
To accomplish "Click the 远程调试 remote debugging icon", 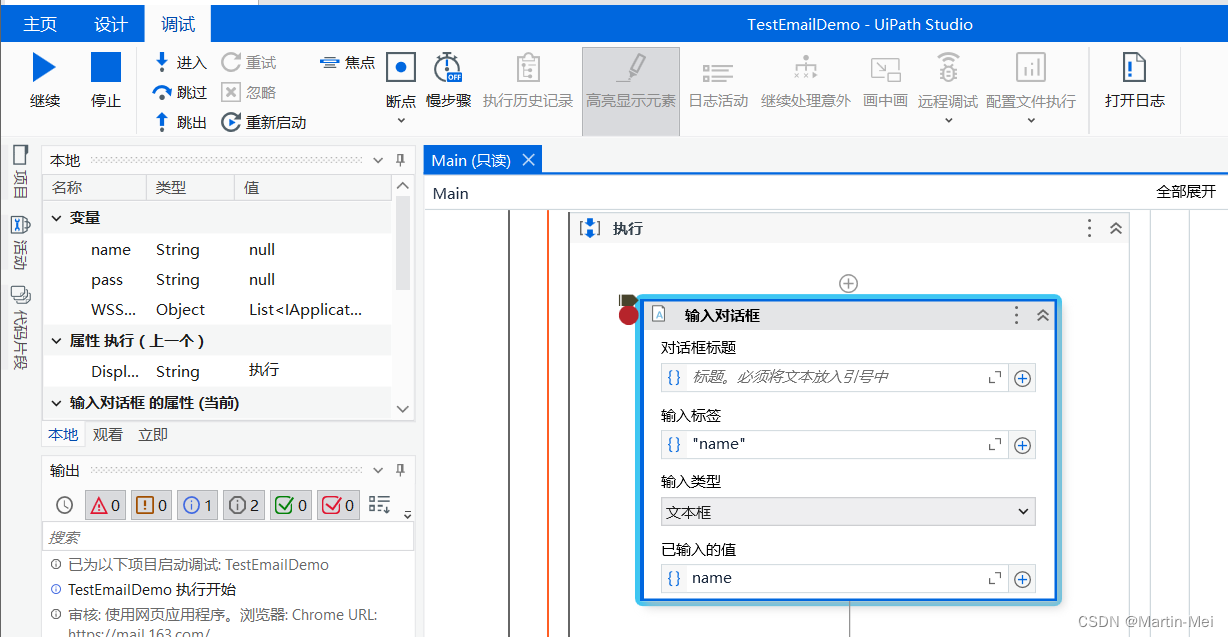I will tap(948, 68).
